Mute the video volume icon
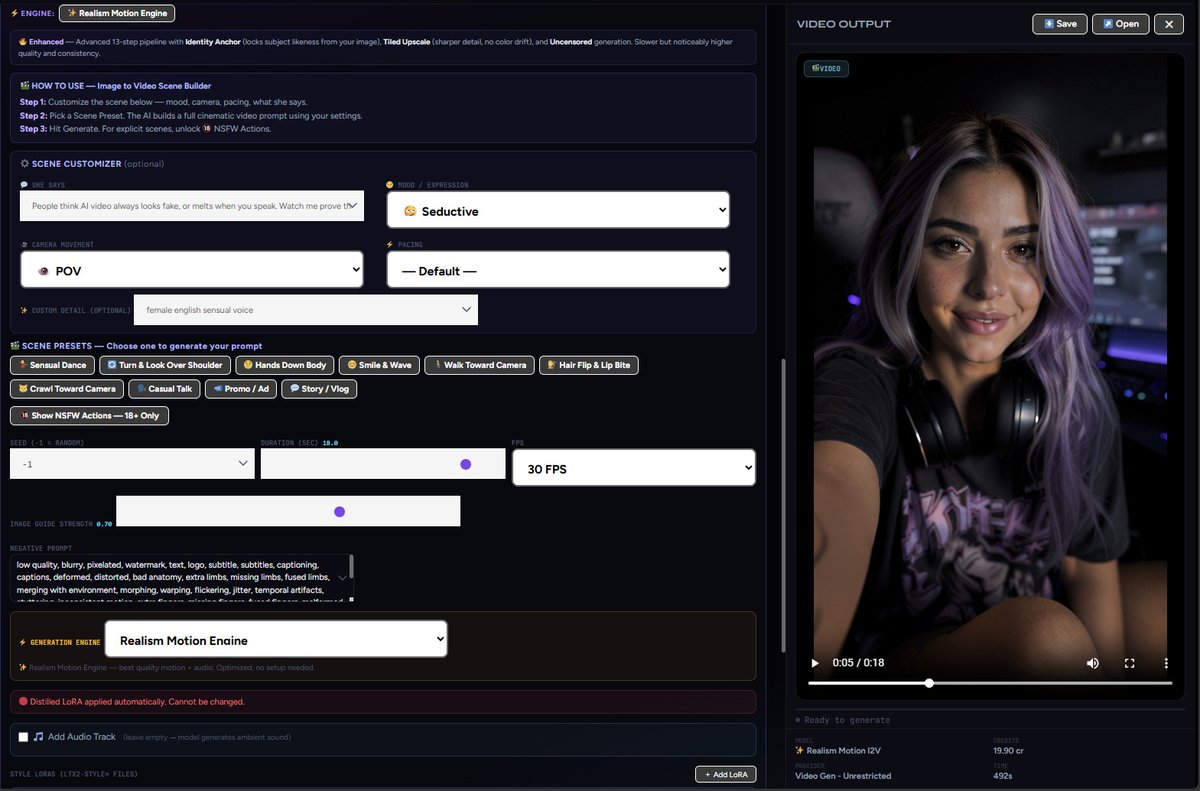Viewport: 1200px width, 791px height. (1093, 663)
